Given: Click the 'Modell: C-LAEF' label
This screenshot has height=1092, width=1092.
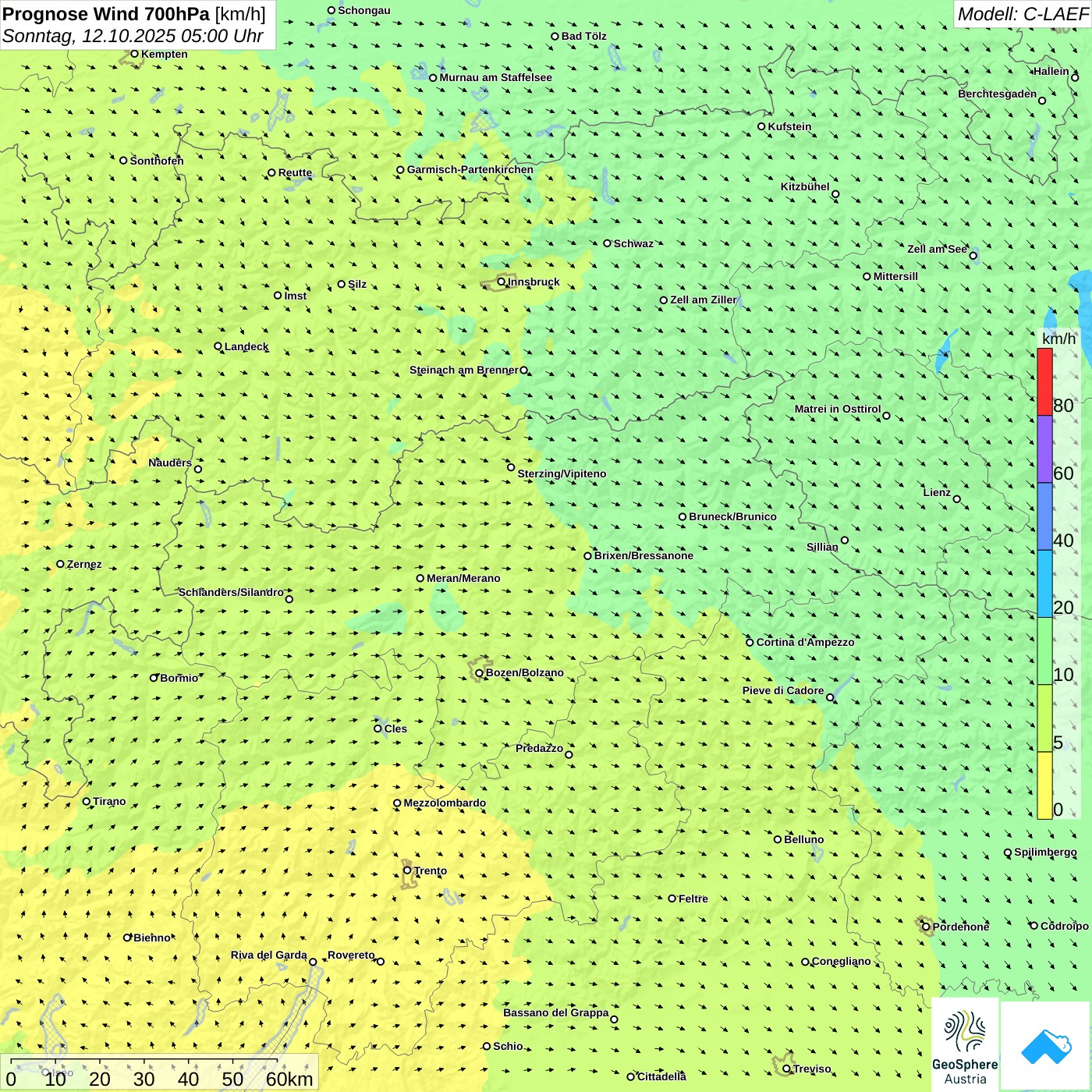Looking at the screenshot, I should coord(1023,14).
